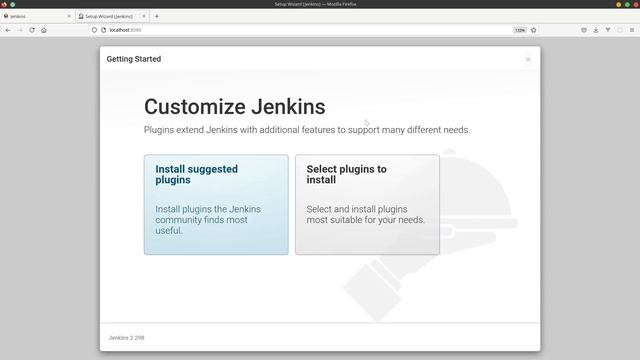This screenshot has height=360, width=640.
Task: Click the Firefox forward arrow
Action: click(x=20, y=30)
